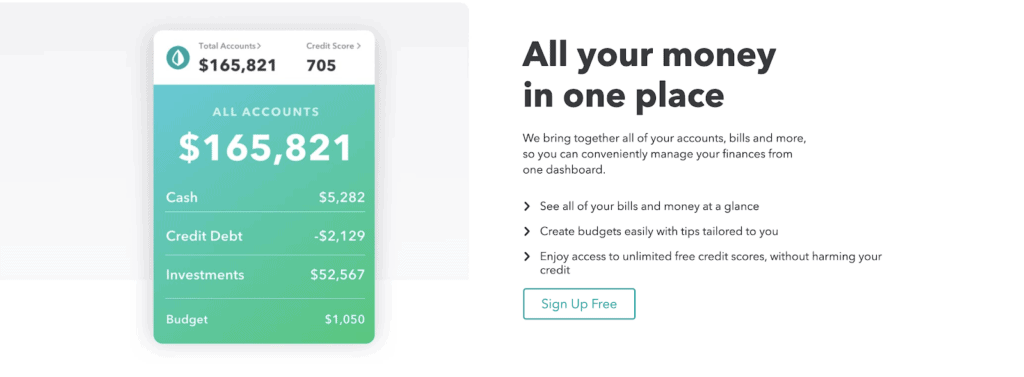Click the -$2,129 credit debt amount

tap(339, 236)
